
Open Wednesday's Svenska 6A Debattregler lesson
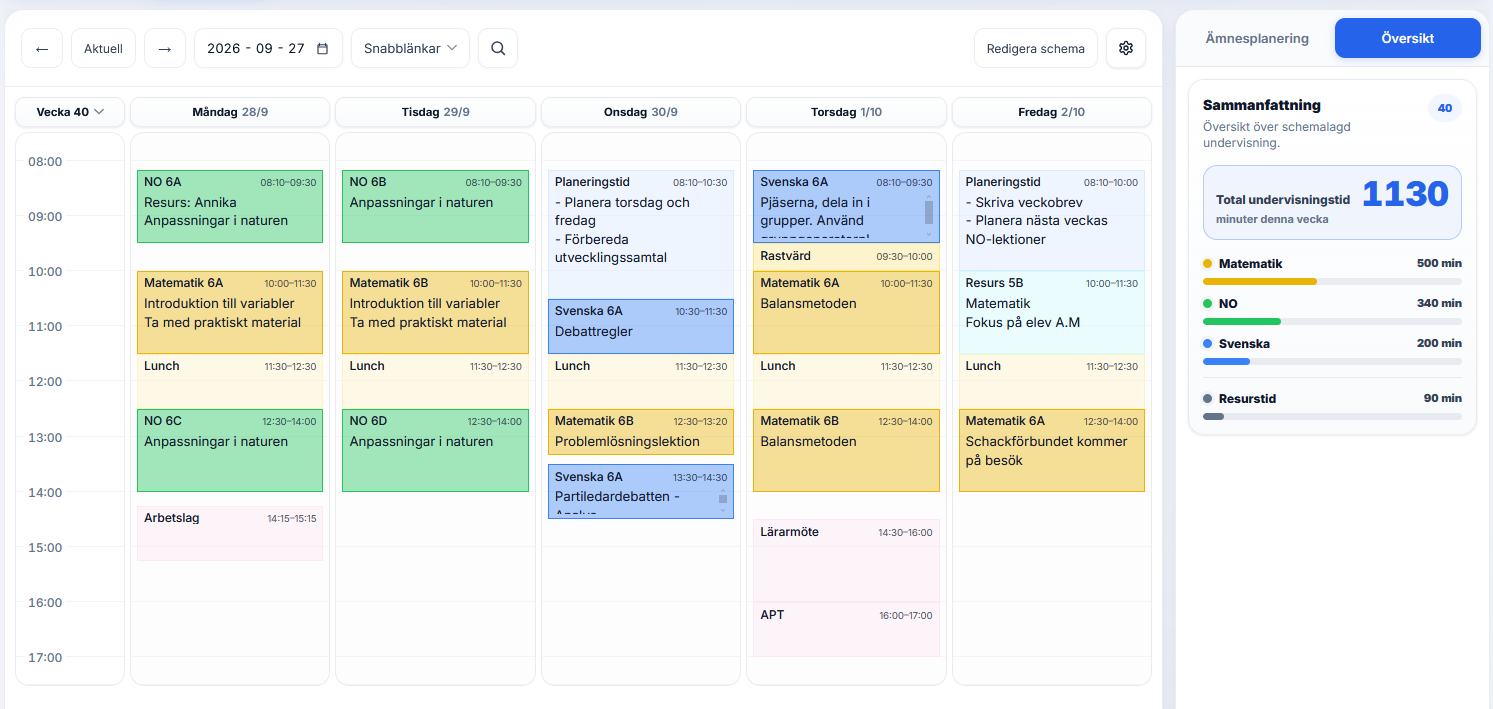[641, 326]
